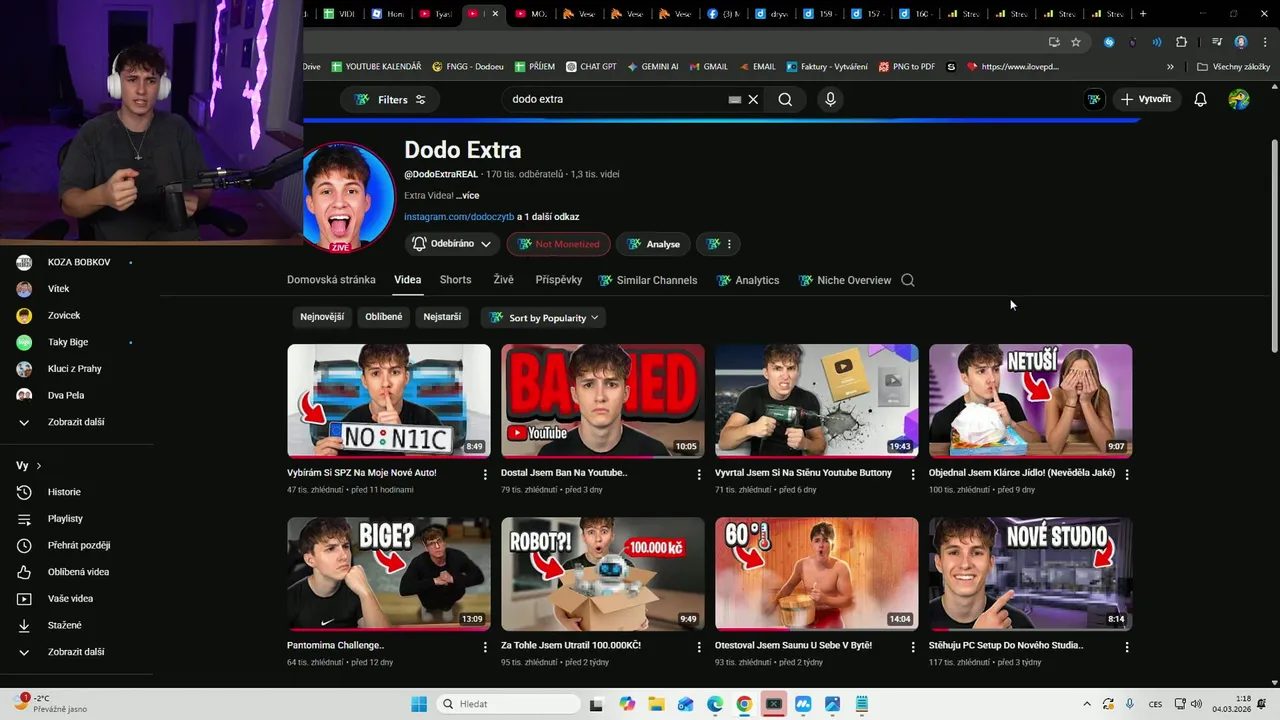
Task: Click the search magnifier button
Action: click(785, 99)
